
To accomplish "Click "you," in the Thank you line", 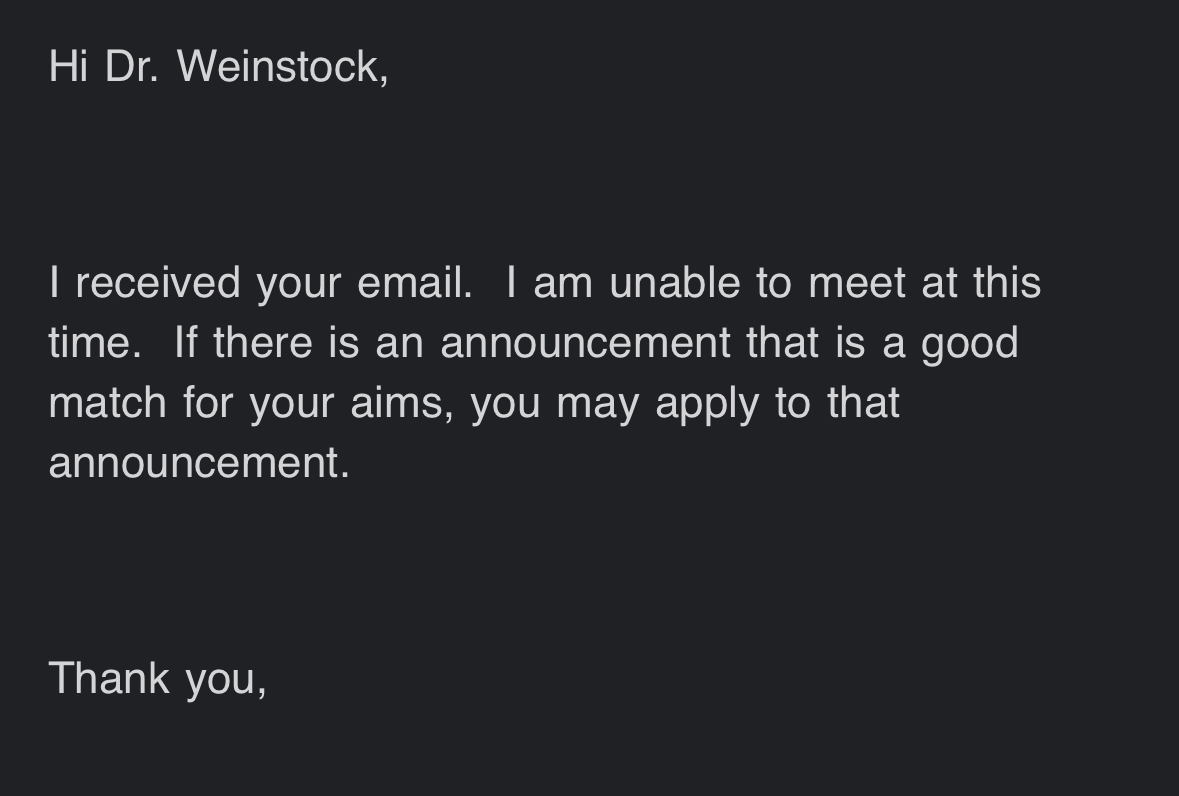I will point(226,678).
